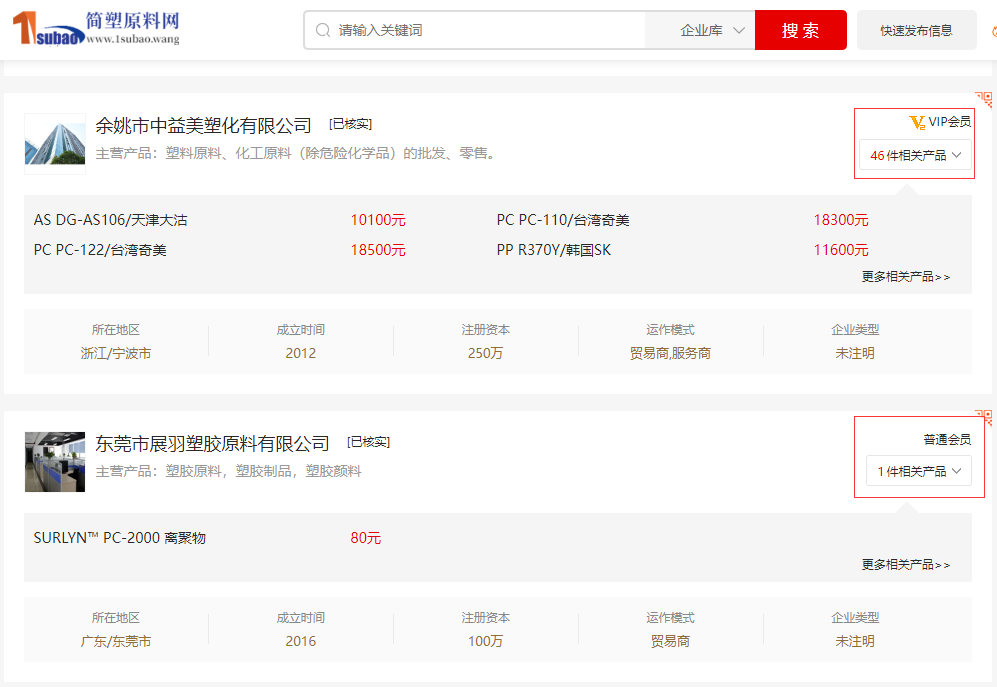Click the 贸易商,服务商 operation mode value
The height and width of the screenshot is (687, 997).
(x=670, y=353)
